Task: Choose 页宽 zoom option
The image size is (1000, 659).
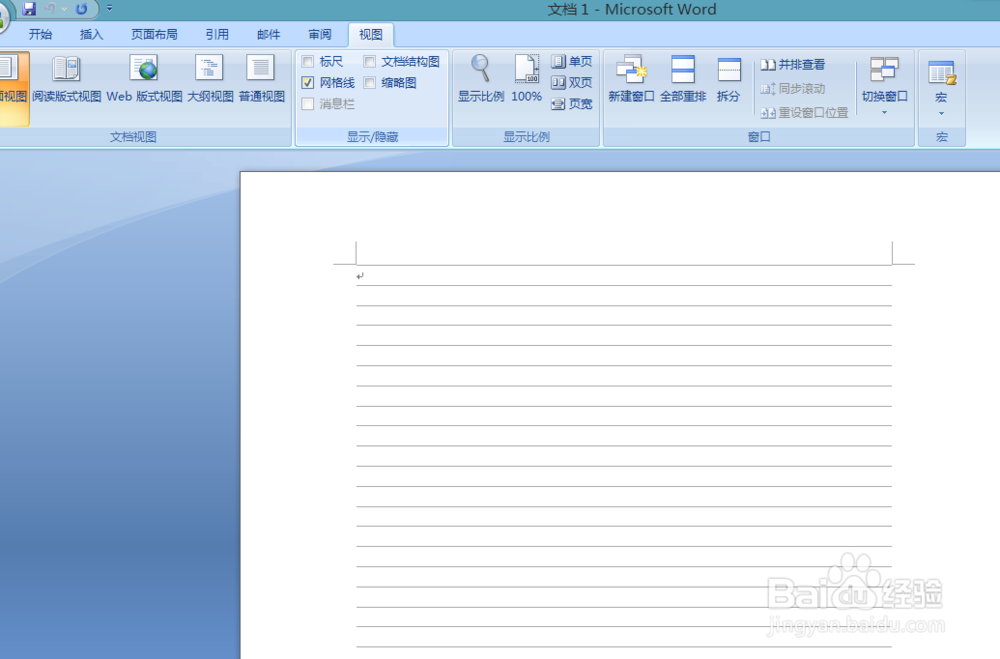Action: (x=572, y=104)
